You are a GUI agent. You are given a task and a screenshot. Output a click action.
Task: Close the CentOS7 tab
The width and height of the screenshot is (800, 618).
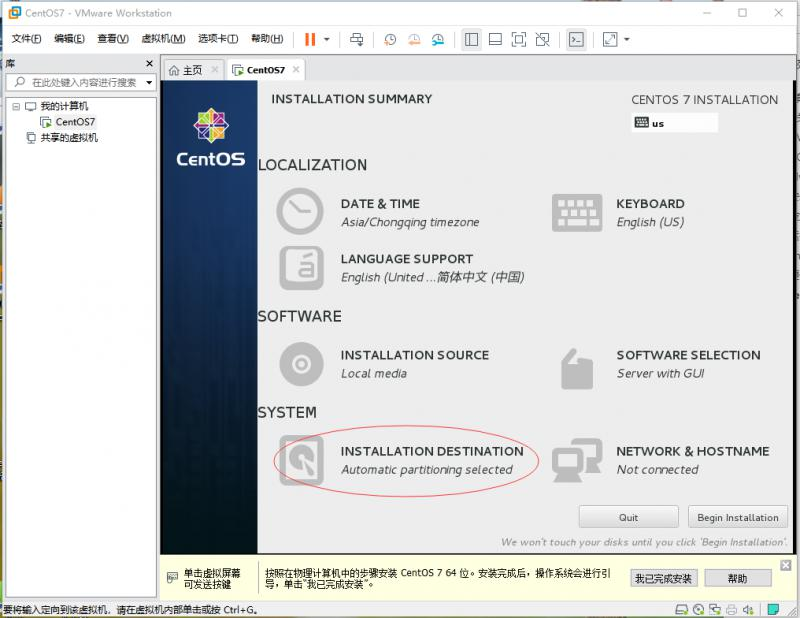(x=296, y=70)
